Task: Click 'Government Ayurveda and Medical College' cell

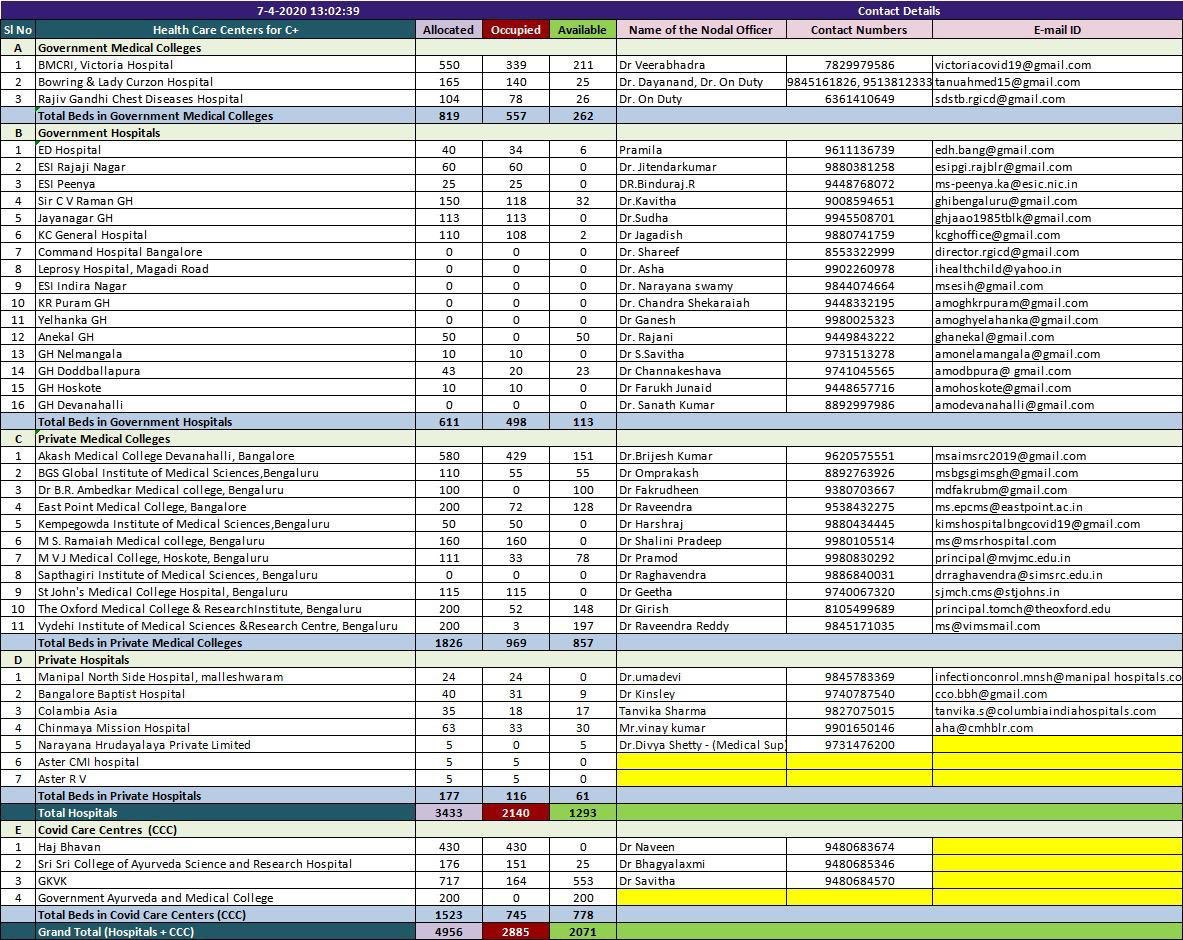Action: click(x=226, y=898)
